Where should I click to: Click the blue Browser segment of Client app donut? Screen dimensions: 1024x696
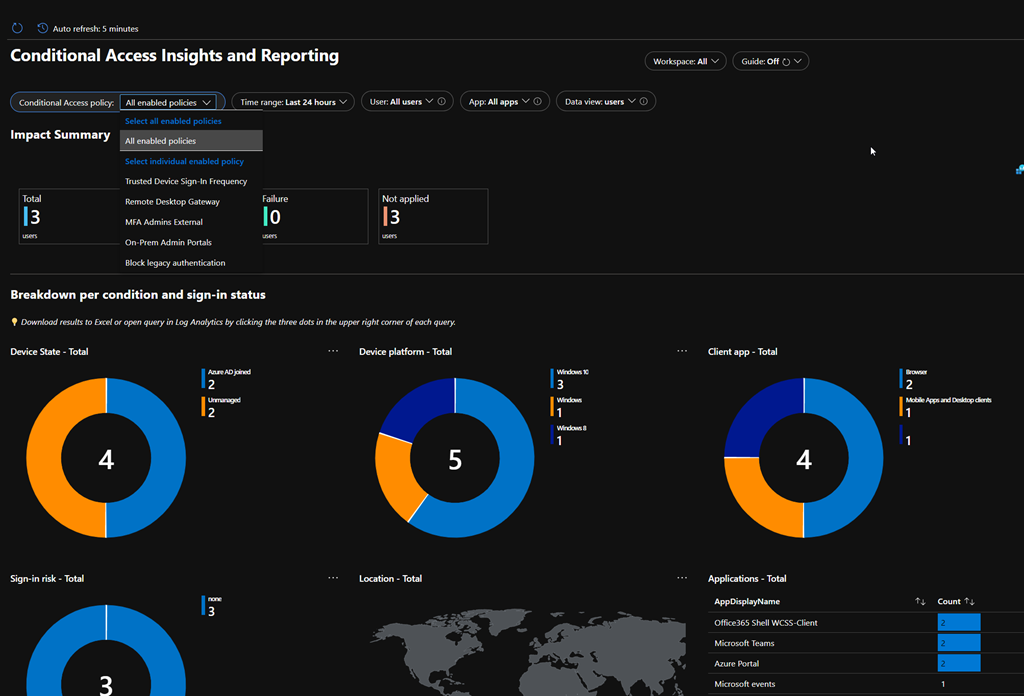click(x=866, y=458)
